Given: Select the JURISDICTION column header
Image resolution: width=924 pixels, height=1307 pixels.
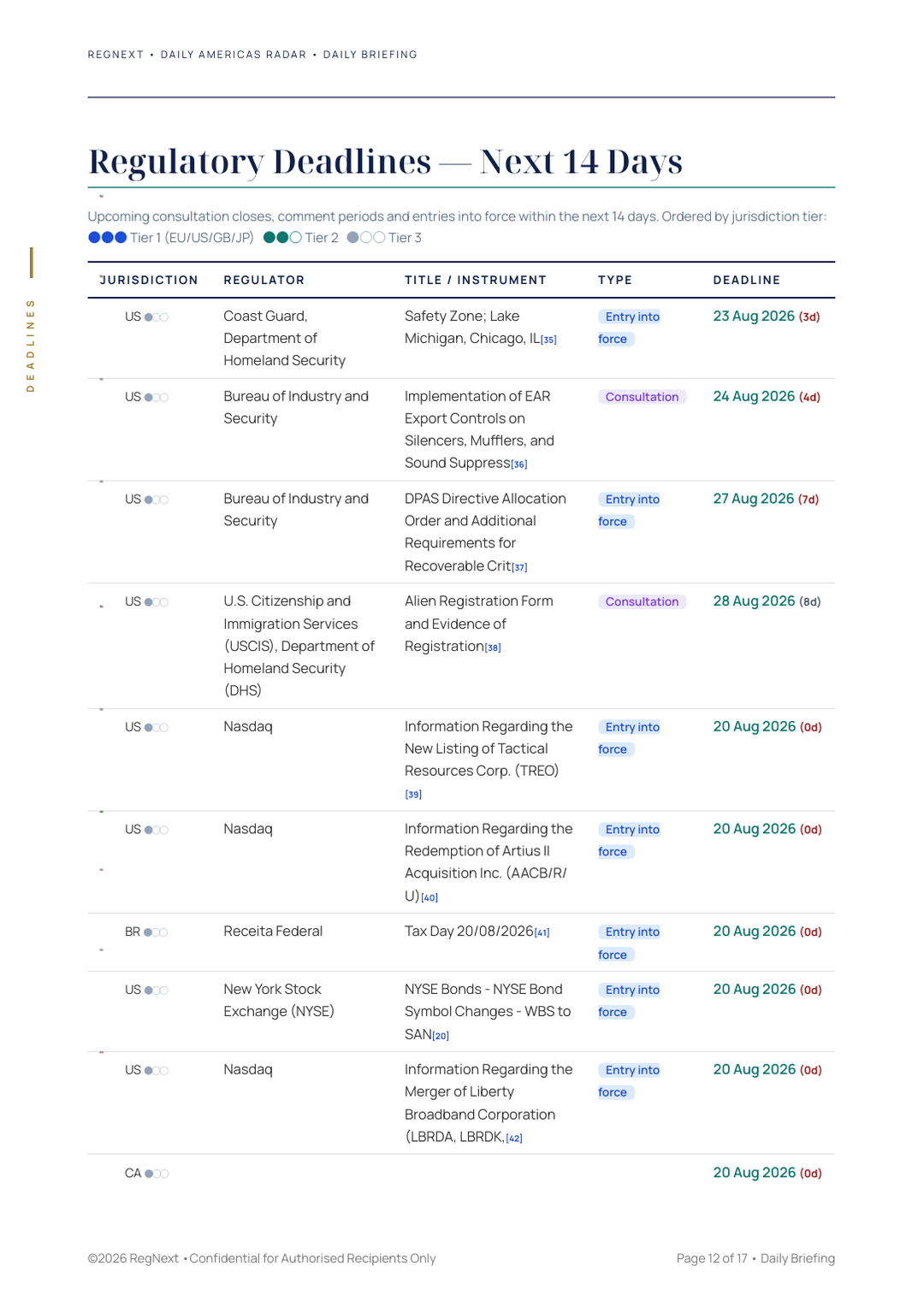Looking at the screenshot, I should pos(149,280).
